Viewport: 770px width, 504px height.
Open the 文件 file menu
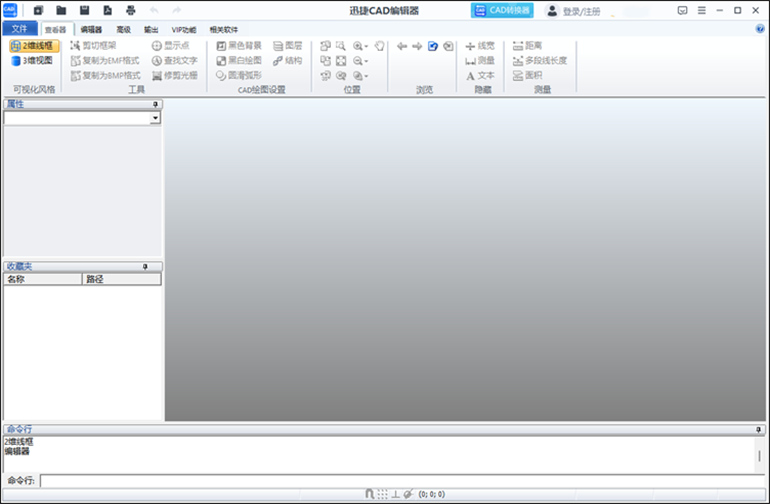[20, 28]
